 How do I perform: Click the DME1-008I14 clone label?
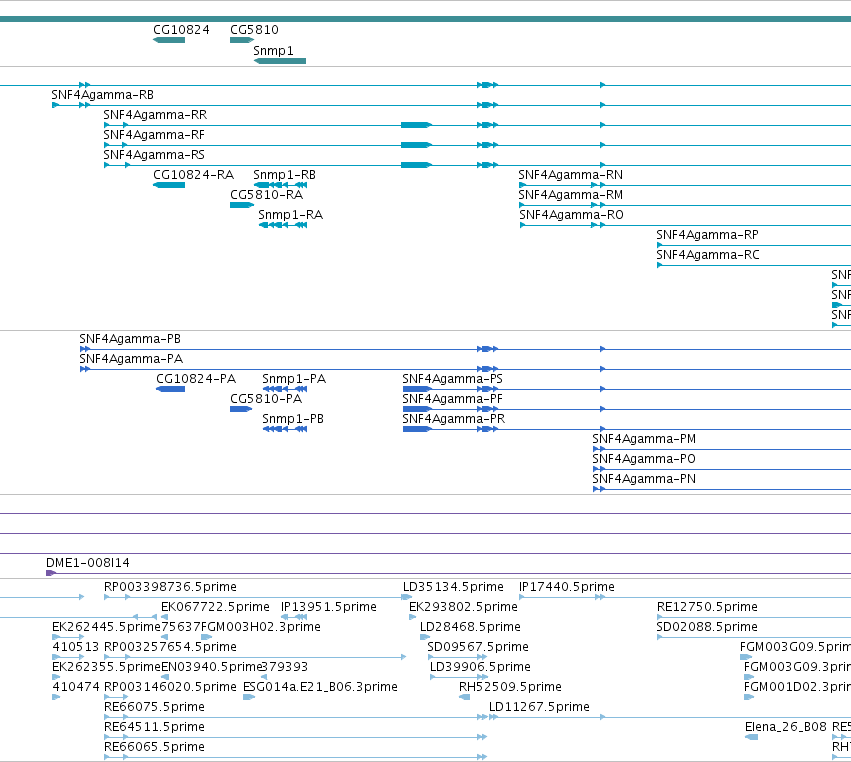tap(88, 563)
